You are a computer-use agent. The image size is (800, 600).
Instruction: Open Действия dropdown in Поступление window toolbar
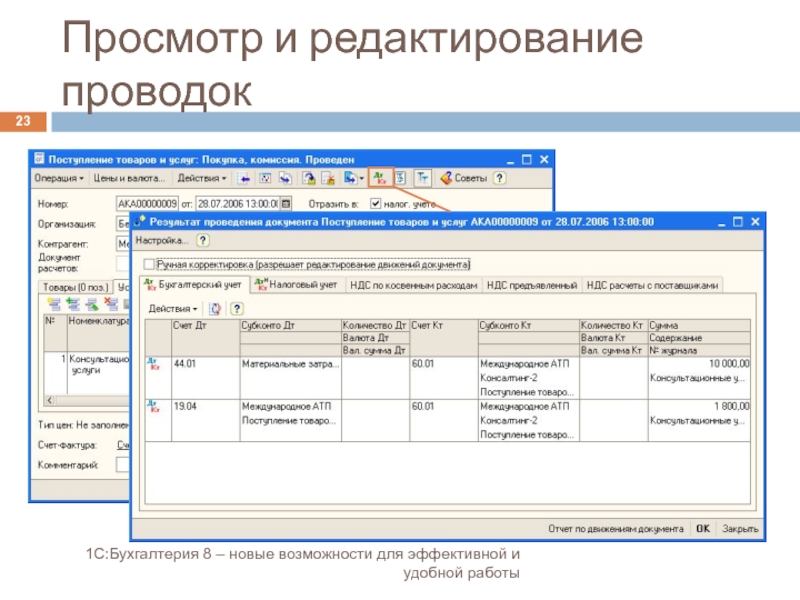tap(202, 178)
